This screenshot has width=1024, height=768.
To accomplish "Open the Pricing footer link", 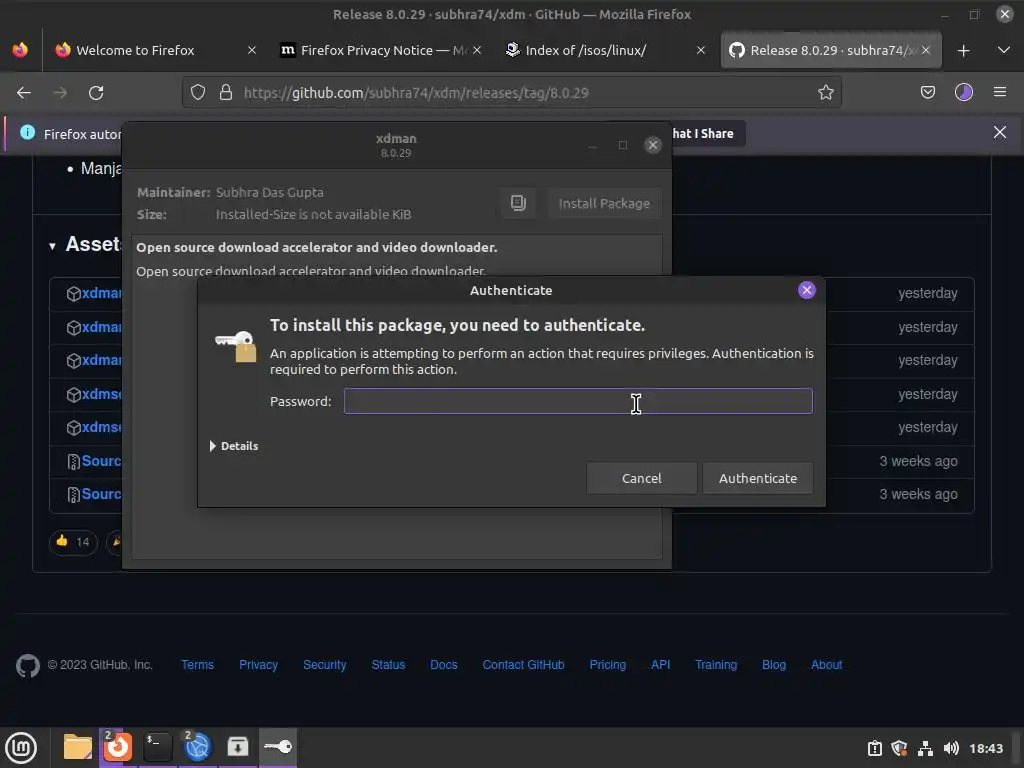I will click(607, 665).
